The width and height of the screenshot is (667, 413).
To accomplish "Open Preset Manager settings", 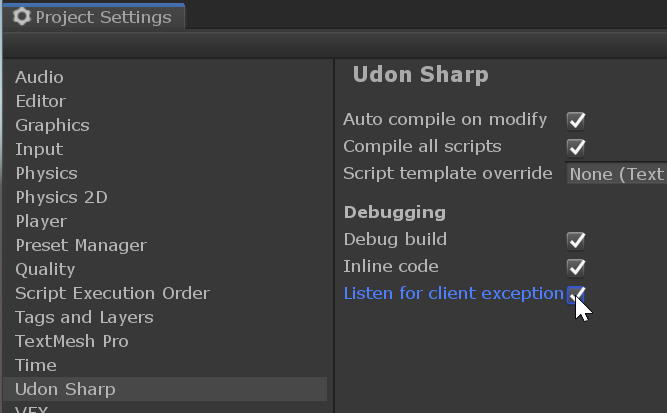I will [81, 245].
